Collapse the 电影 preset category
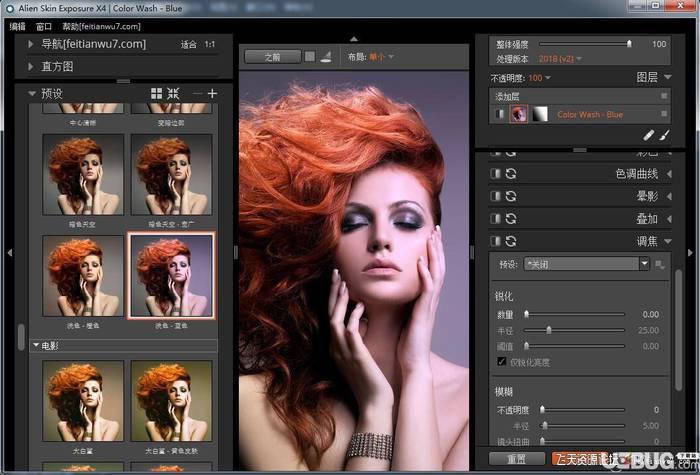 point(36,345)
